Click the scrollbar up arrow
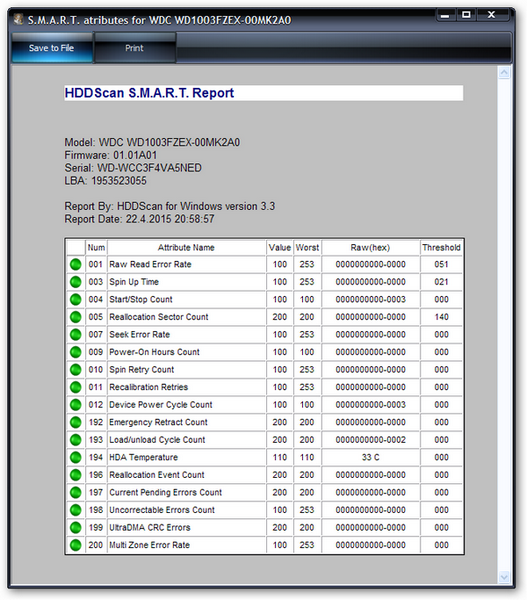This screenshot has width=527, height=600. pos(504,73)
